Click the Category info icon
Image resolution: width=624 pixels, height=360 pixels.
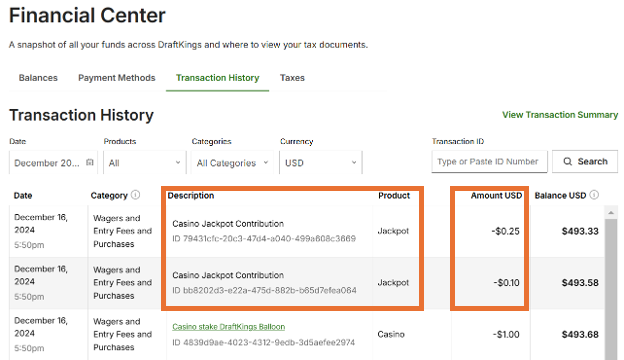point(136,195)
